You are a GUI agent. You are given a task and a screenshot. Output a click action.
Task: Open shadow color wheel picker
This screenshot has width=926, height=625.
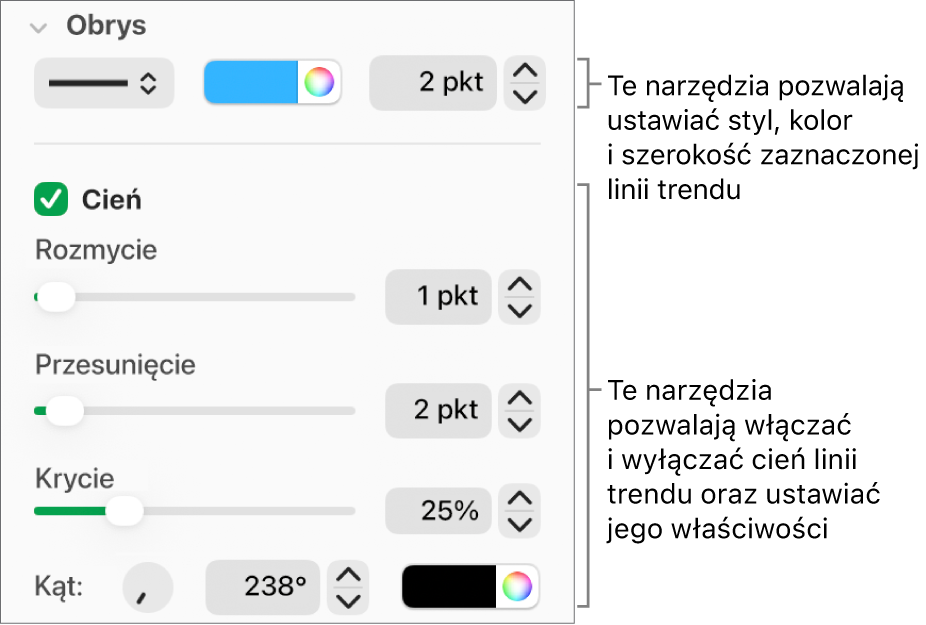click(x=517, y=587)
